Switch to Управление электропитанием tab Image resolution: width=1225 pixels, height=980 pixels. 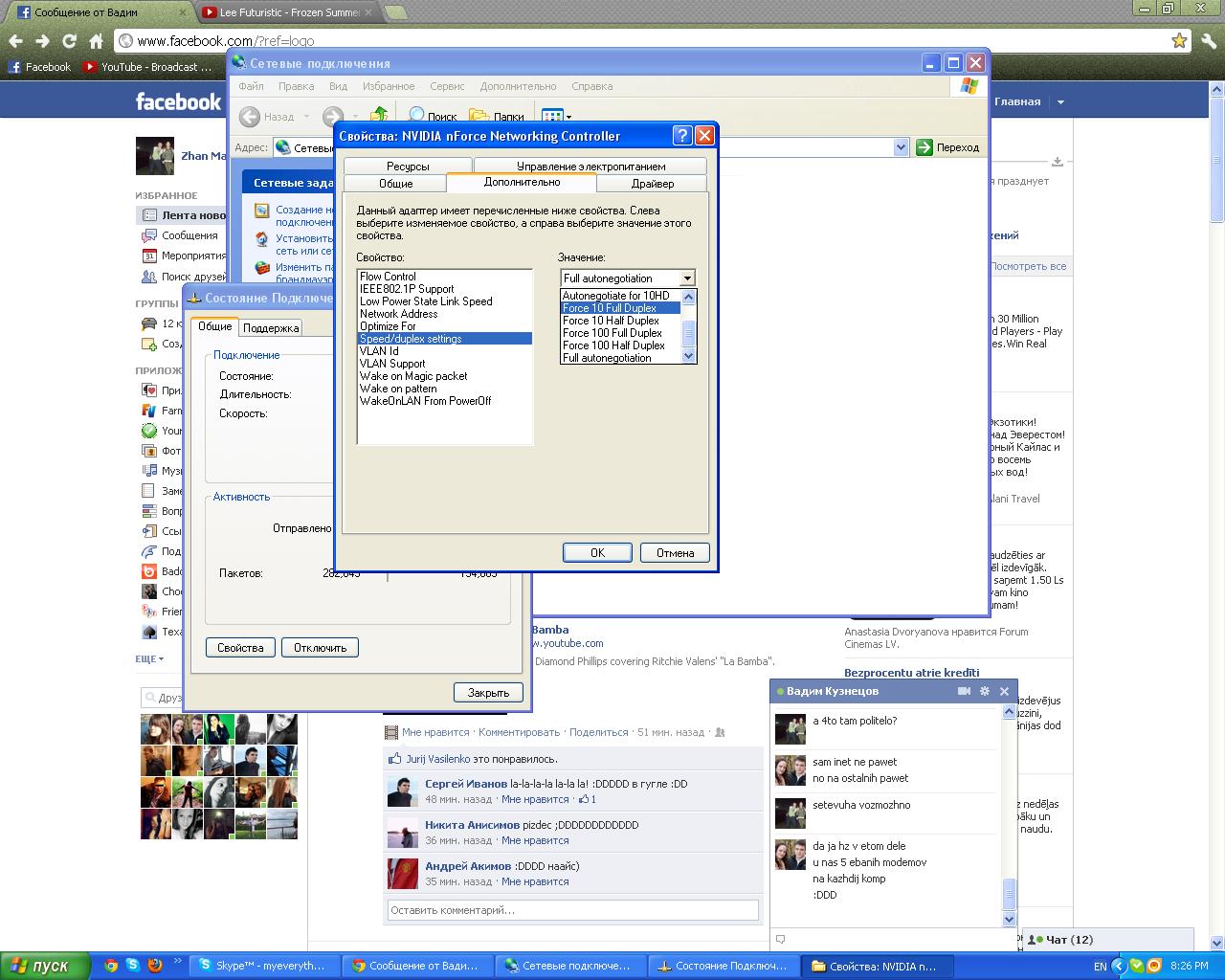(590, 166)
